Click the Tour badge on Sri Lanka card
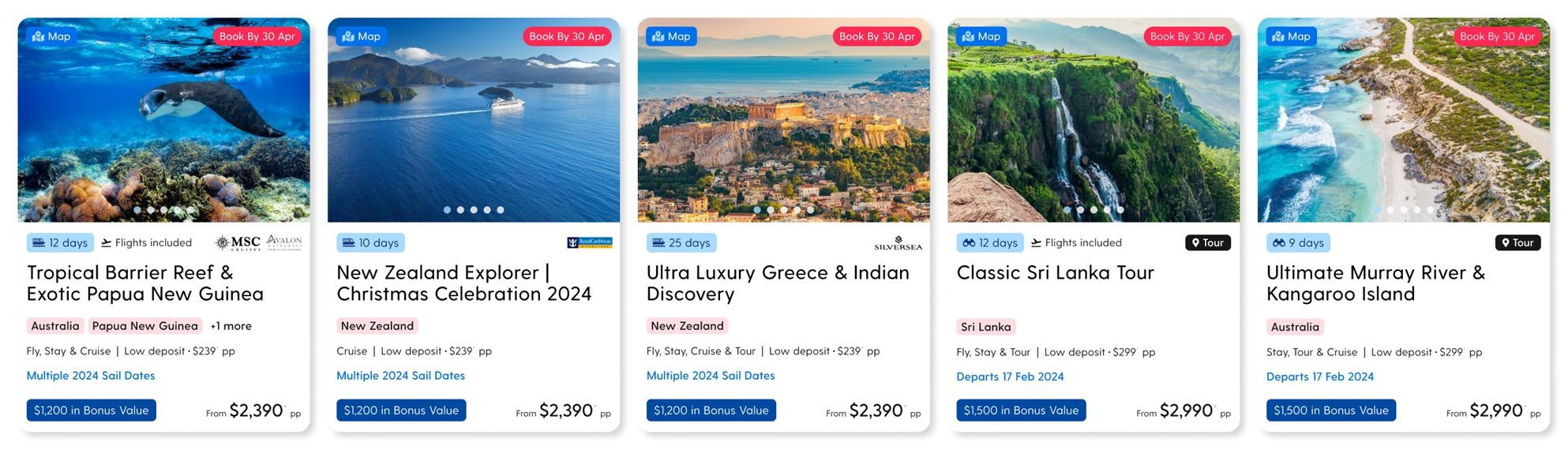 1208,243
